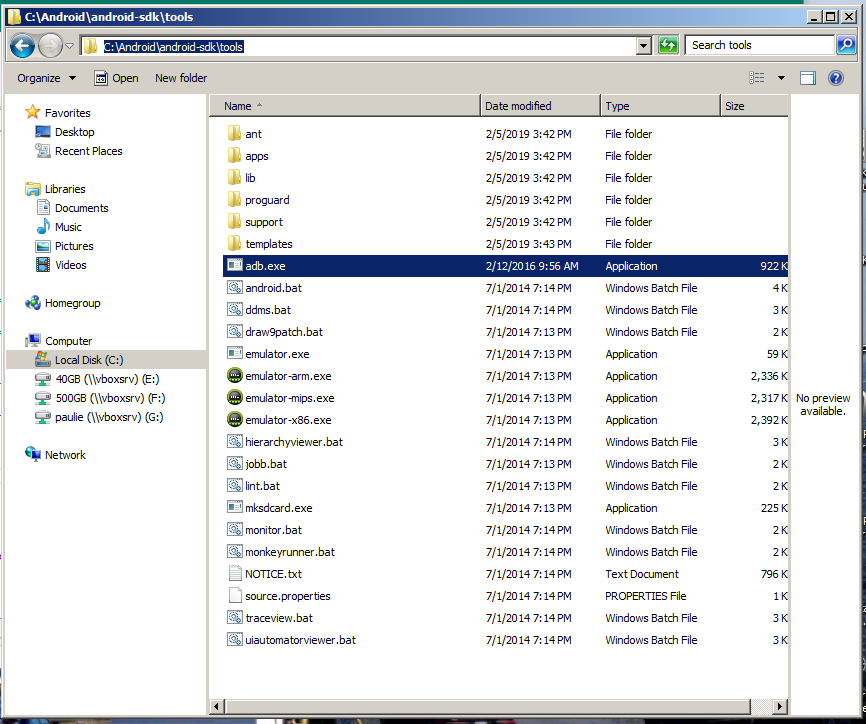Select the templates folder icon
Image resolution: width=866 pixels, height=724 pixels.
pos(234,244)
